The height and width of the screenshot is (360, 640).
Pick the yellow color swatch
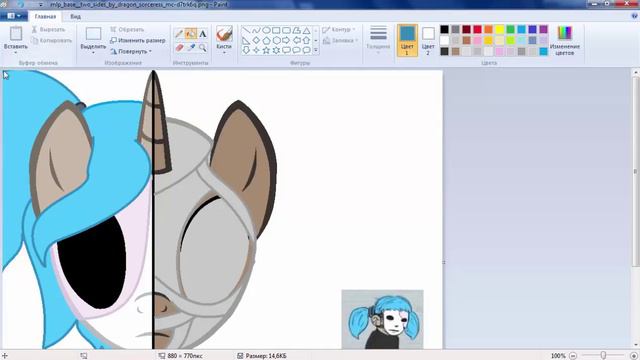[x=499, y=29]
